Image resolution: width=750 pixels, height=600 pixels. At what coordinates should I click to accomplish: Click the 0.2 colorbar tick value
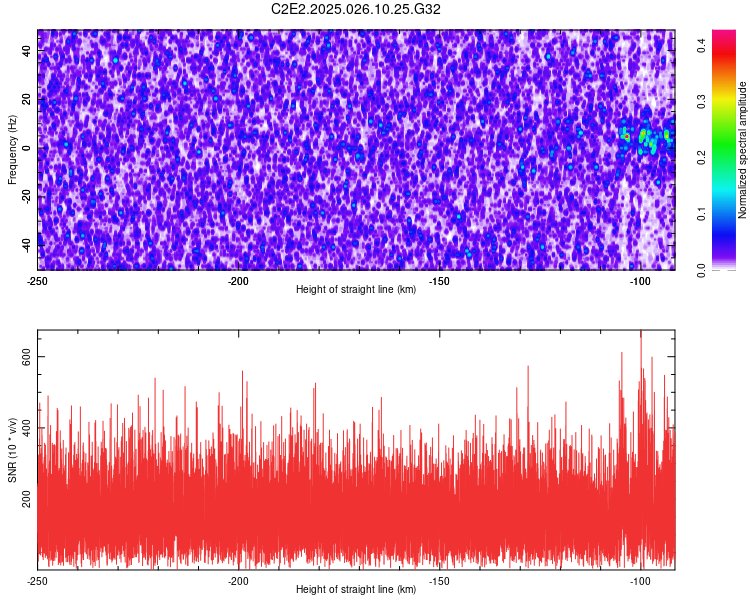(702, 158)
